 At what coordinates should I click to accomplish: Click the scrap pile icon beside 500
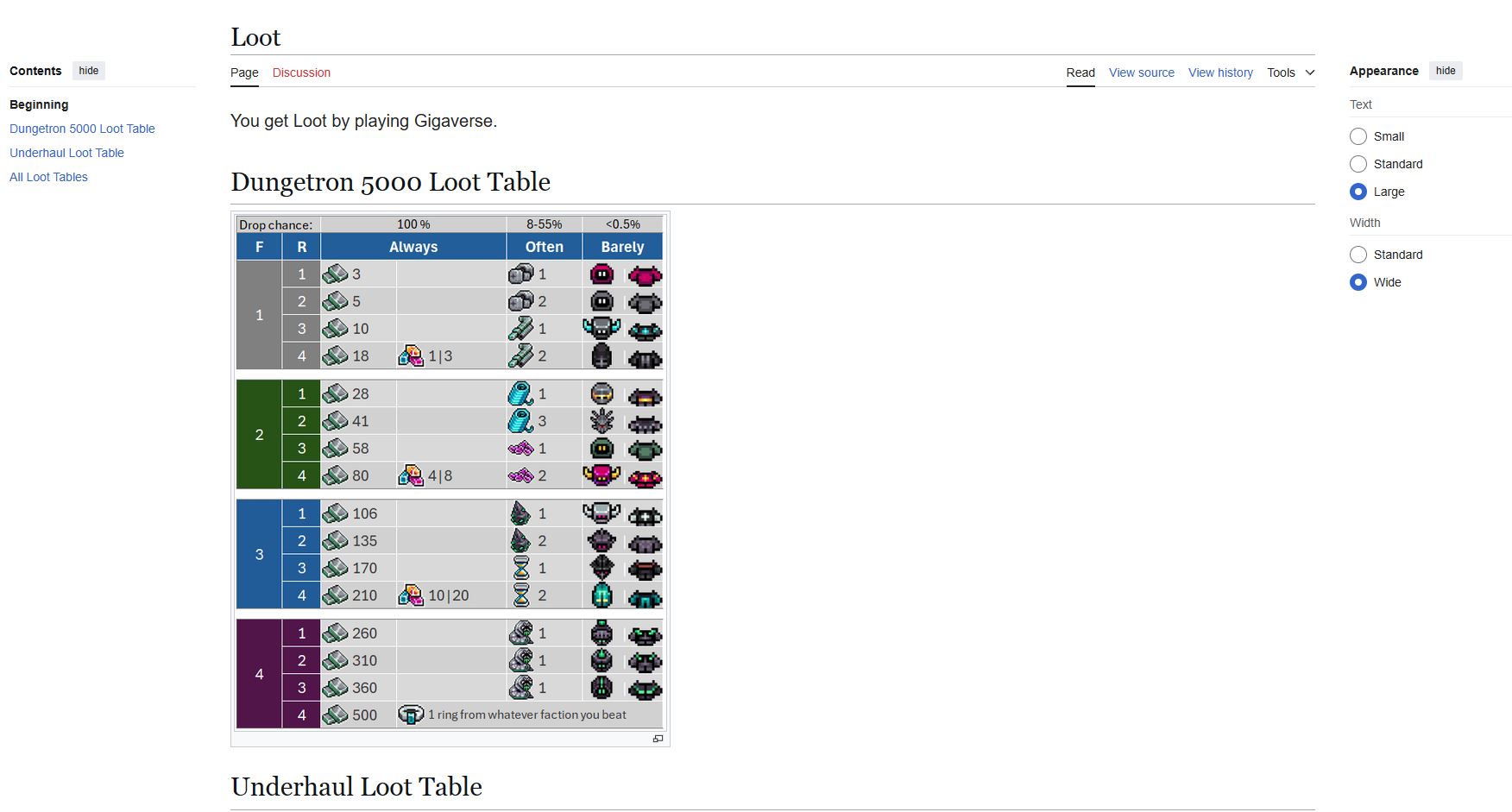pos(335,714)
